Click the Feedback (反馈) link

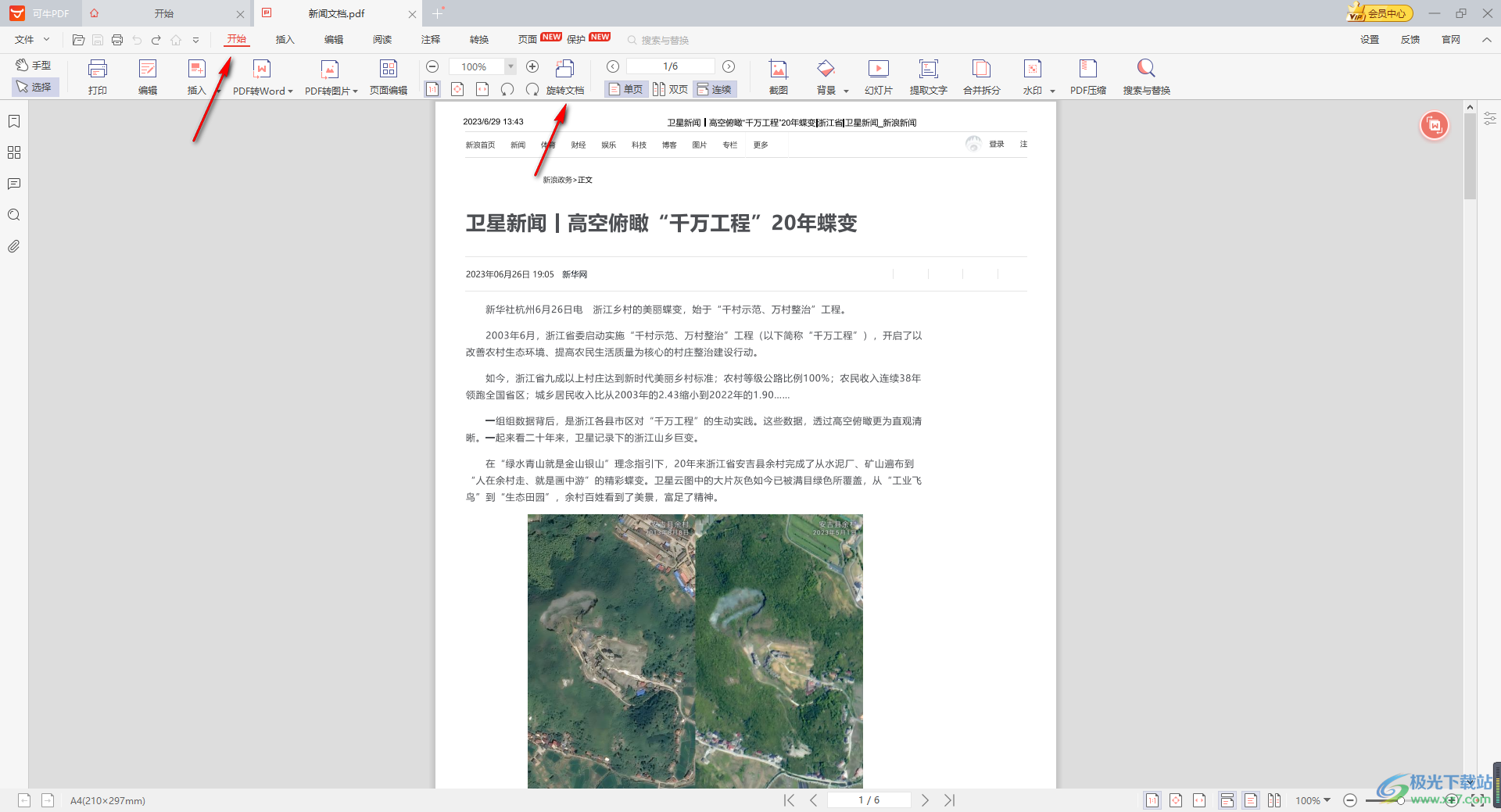tap(1410, 40)
